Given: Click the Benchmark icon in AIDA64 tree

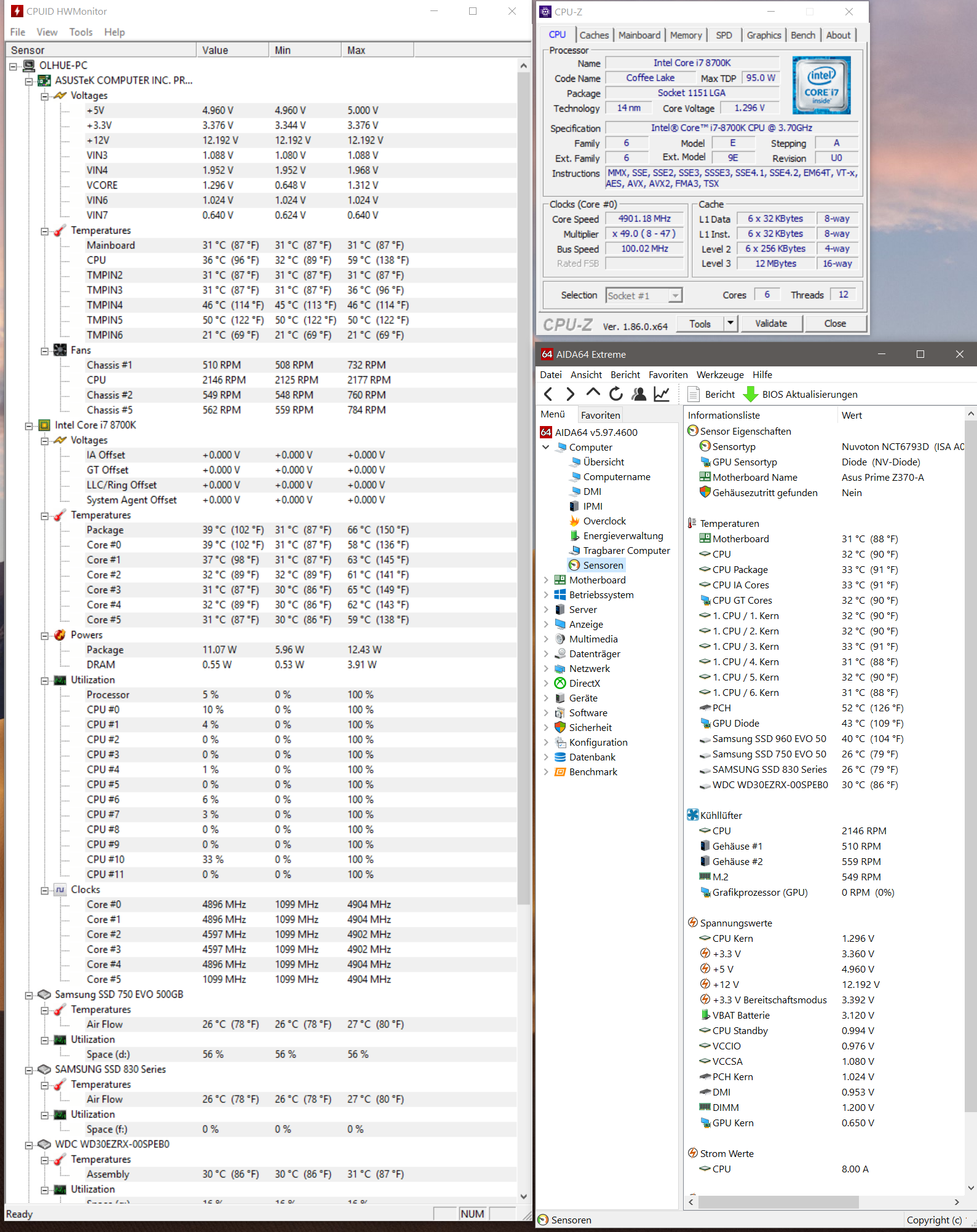Looking at the screenshot, I should tap(560, 772).
